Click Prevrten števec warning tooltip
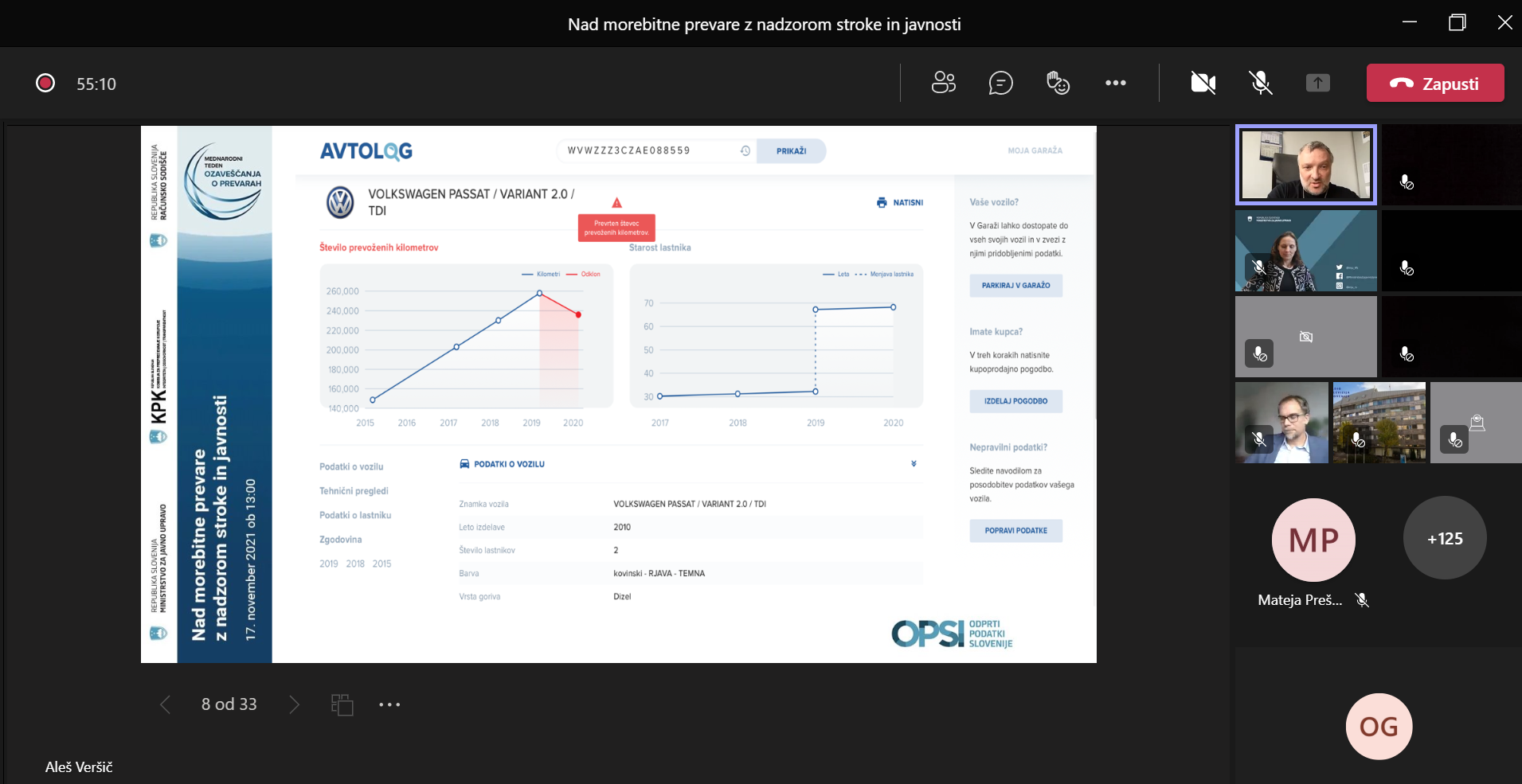1522x784 pixels. point(616,228)
